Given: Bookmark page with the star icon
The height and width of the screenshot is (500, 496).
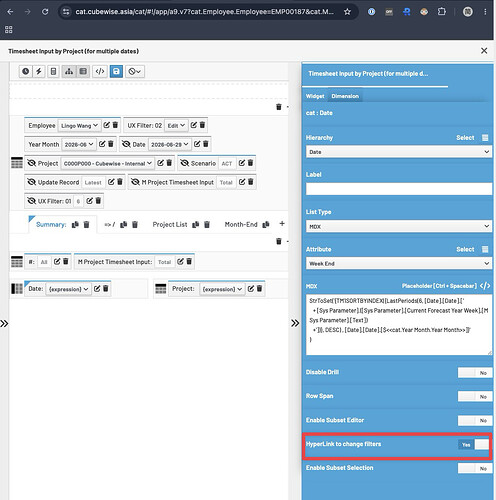Looking at the screenshot, I should tap(347, 12).
